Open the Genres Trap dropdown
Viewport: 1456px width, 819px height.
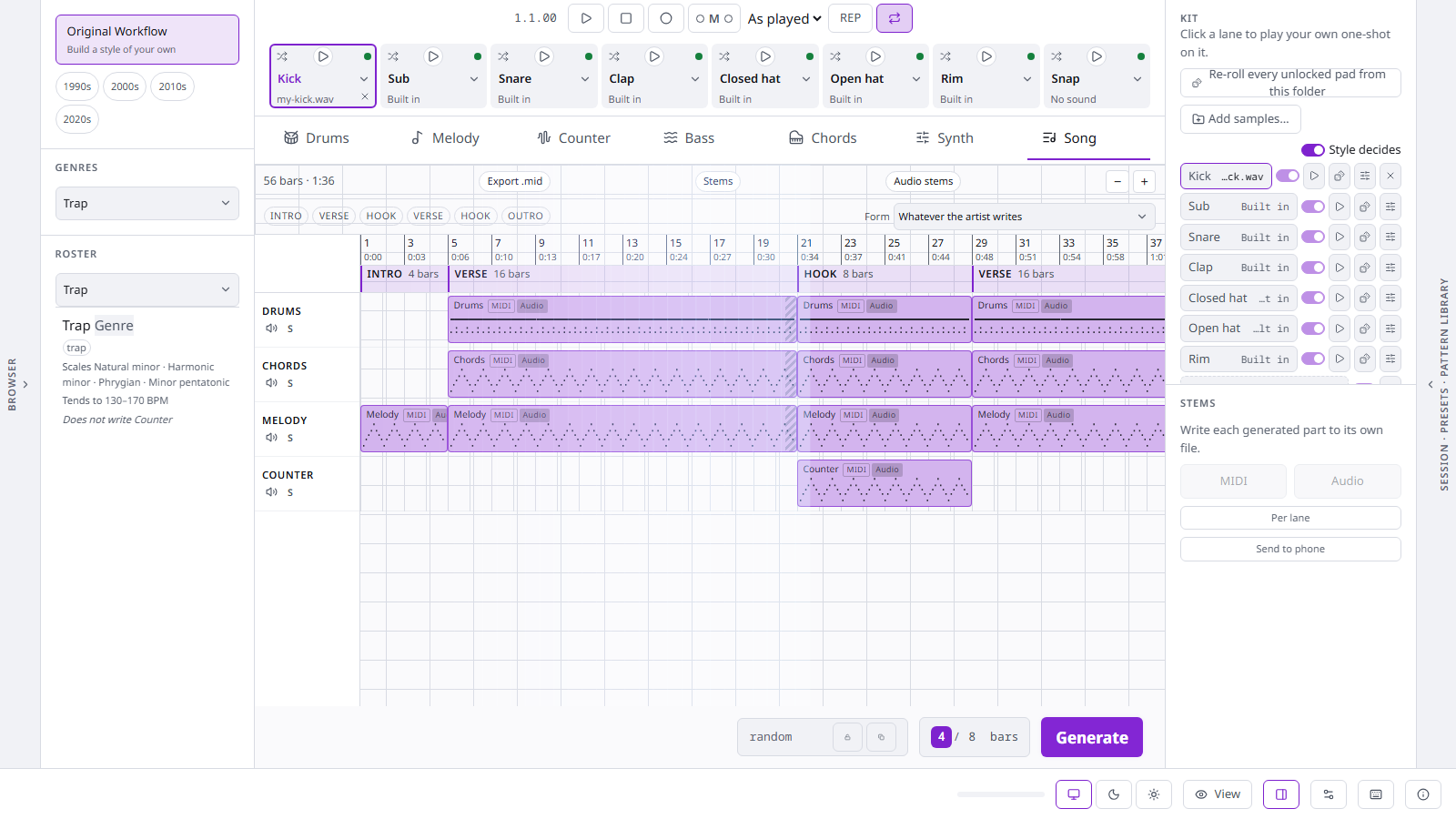(147, 204)
